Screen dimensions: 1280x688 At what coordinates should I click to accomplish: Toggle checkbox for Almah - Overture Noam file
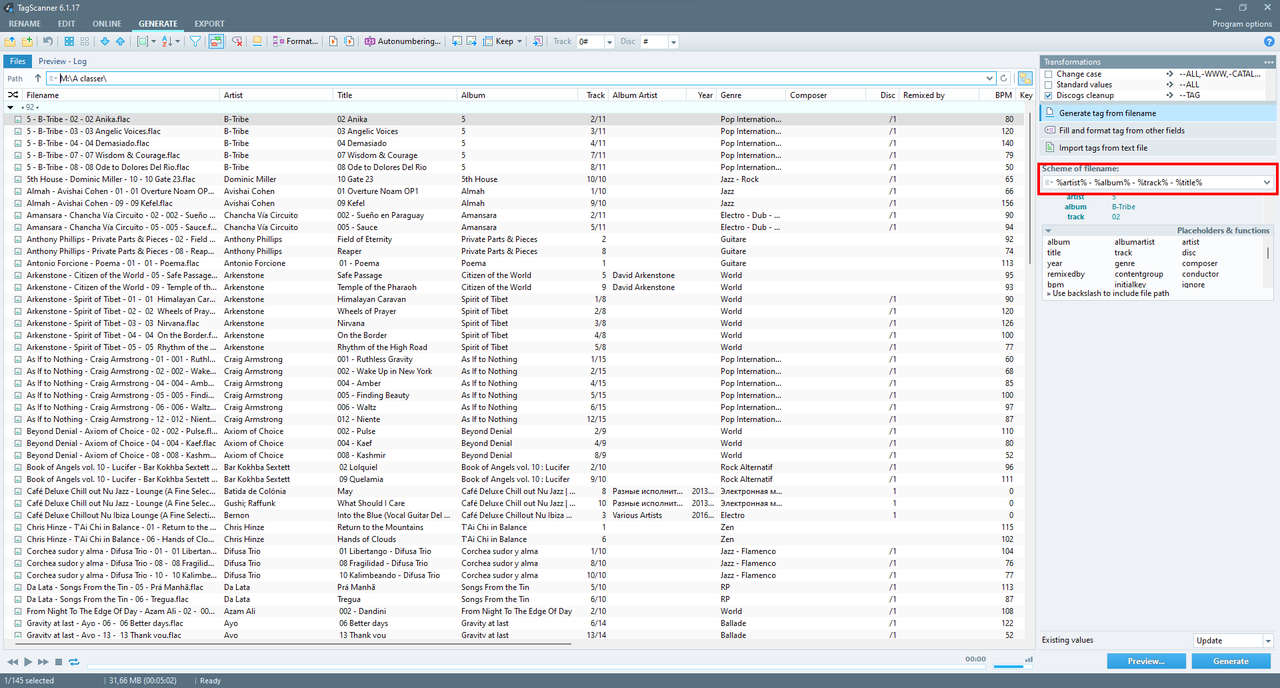(x=18, y=191)
